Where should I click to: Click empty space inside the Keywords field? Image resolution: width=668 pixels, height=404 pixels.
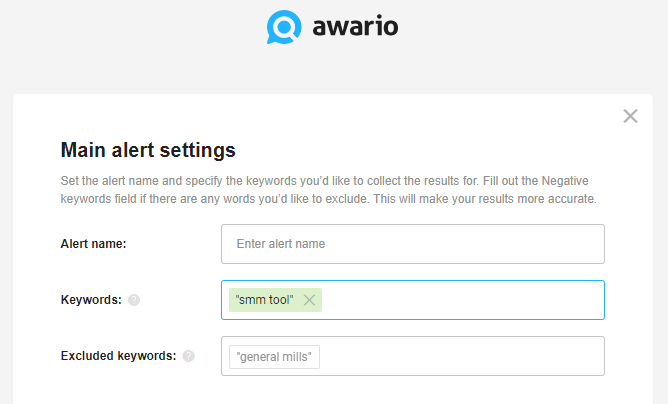pos(462,300)
